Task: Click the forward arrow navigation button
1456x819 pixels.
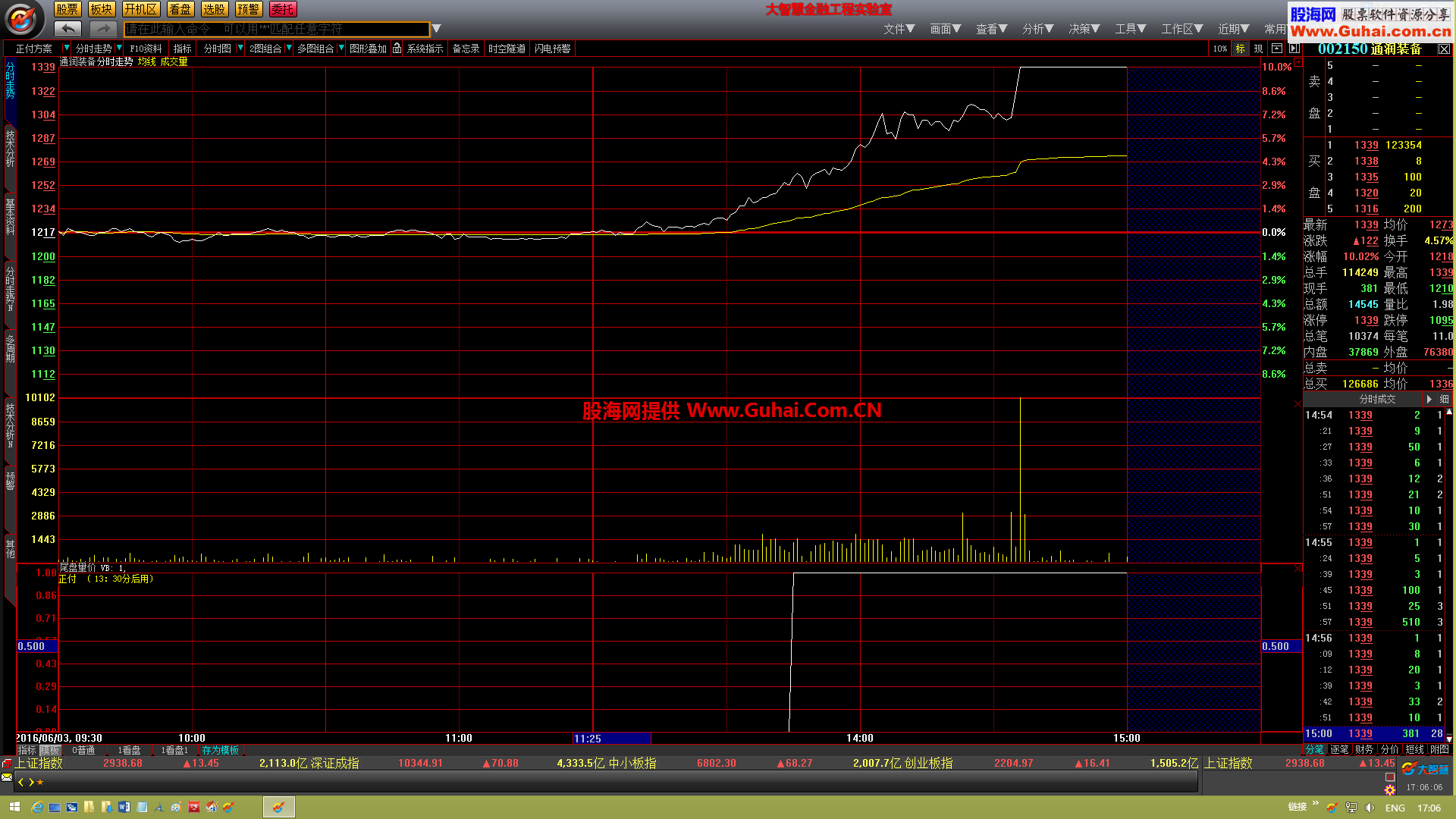Action: click(x=102, y=29)
